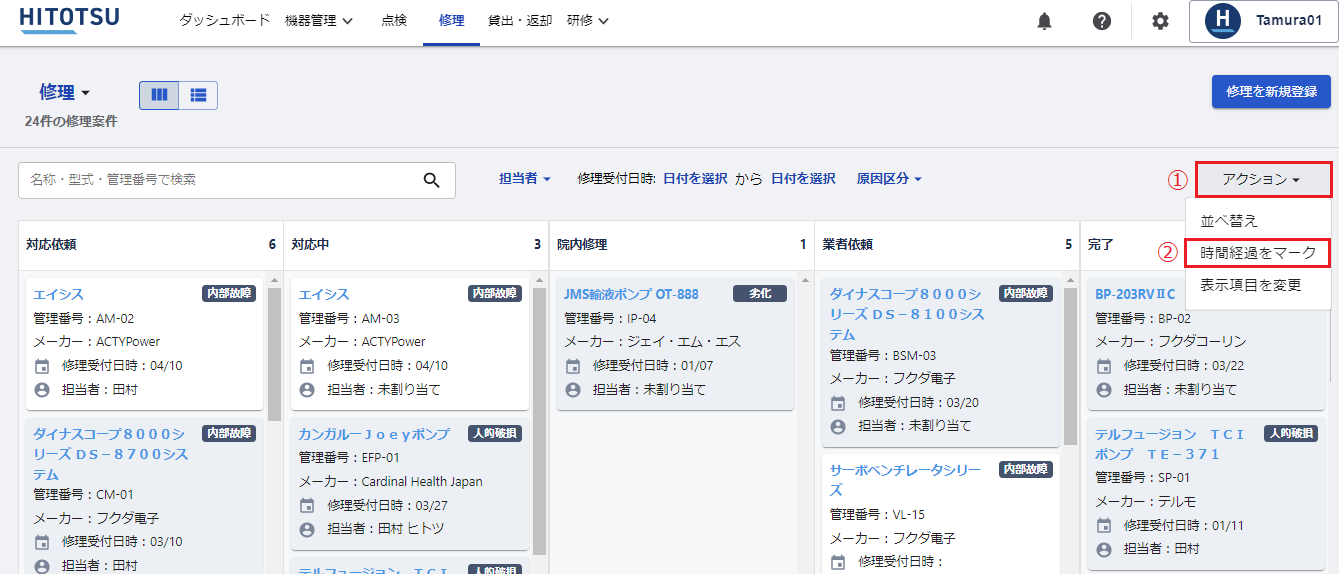This screenshot has height=574, width=1339.
Task: Switch to list view
Action: click(198, 95)
